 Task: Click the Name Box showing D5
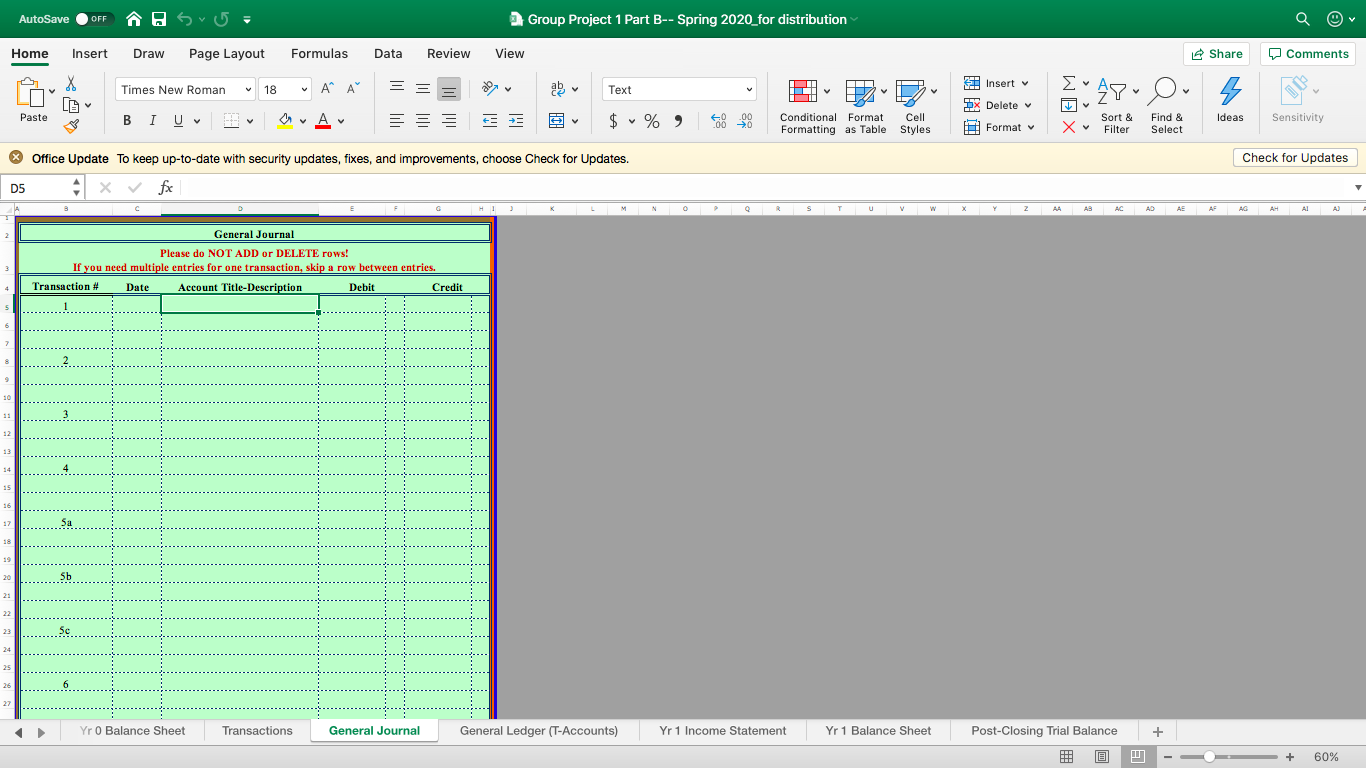[x=41, y=187]
